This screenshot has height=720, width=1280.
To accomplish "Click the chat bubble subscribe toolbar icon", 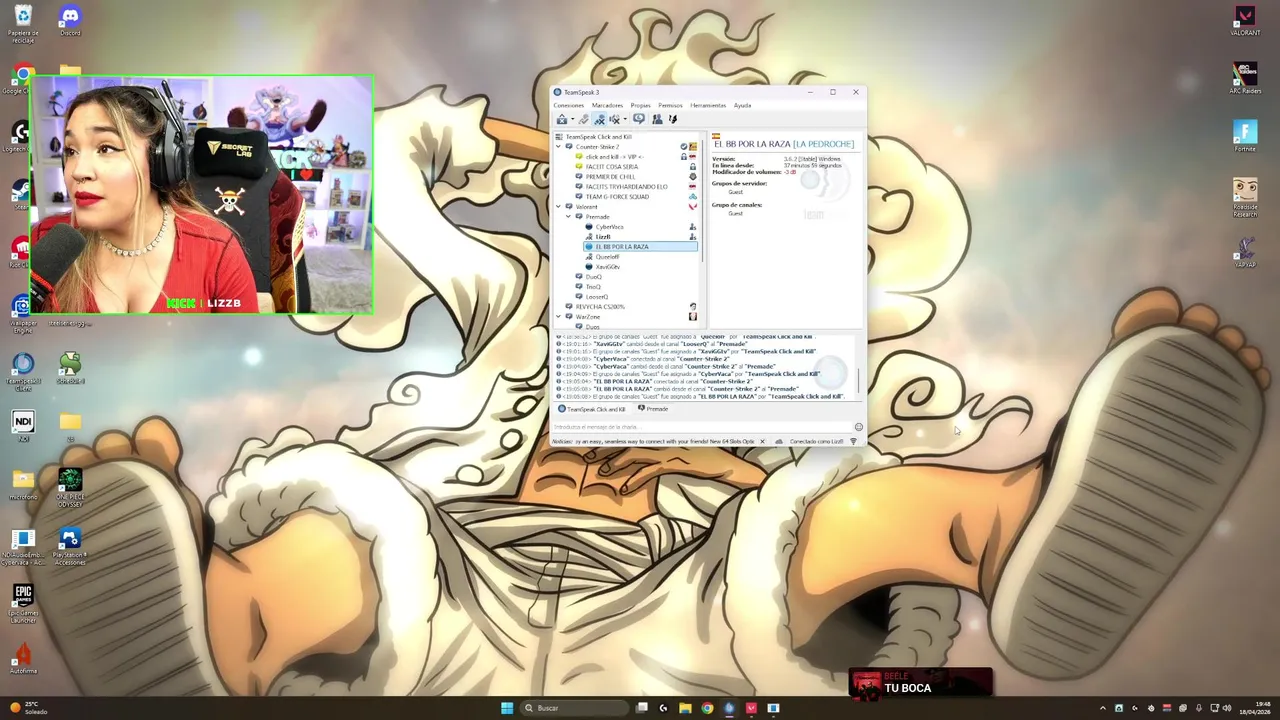I will point(639,119).
